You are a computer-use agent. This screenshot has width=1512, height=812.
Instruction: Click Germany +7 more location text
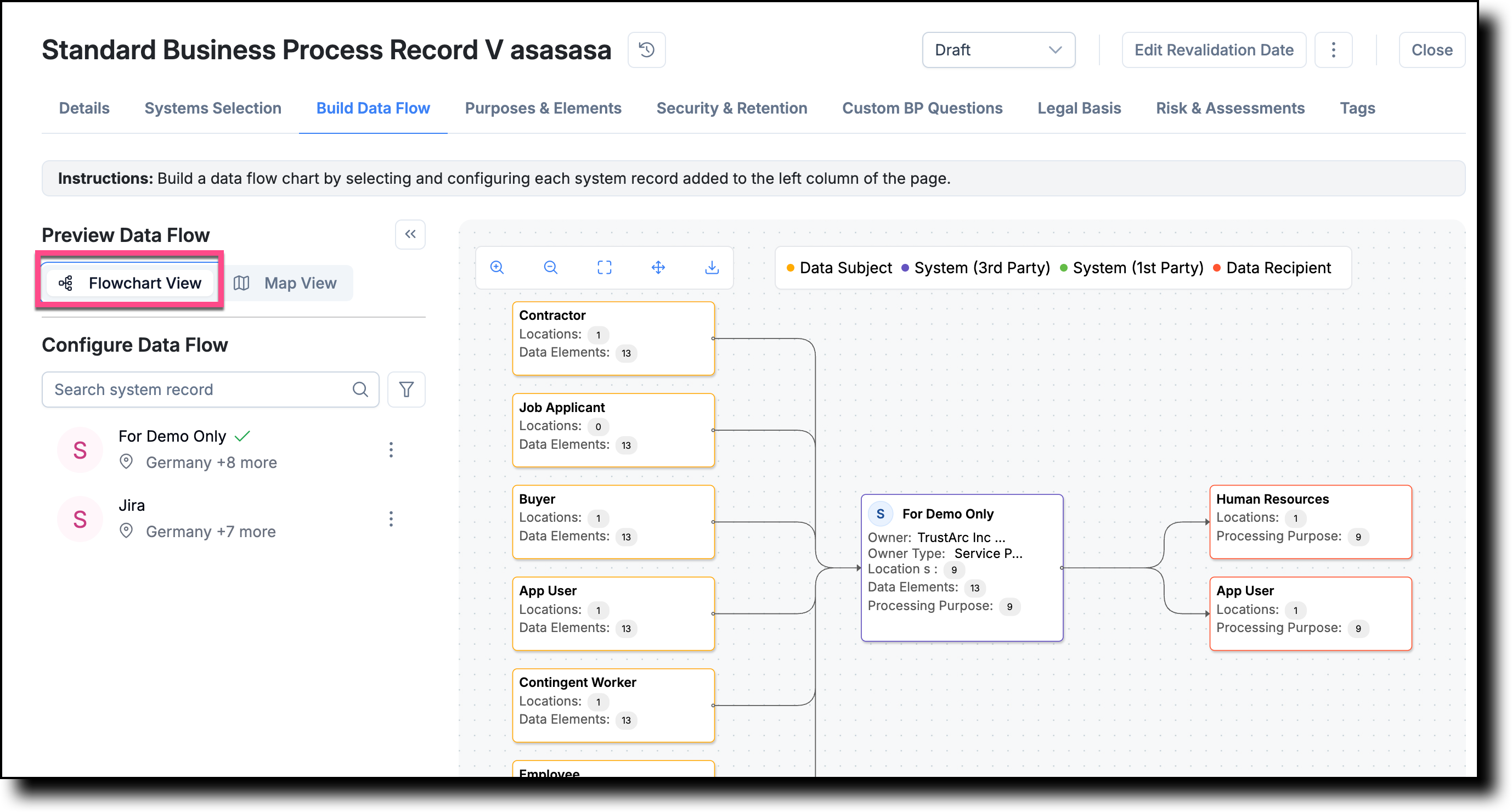(x=211, y=531)
